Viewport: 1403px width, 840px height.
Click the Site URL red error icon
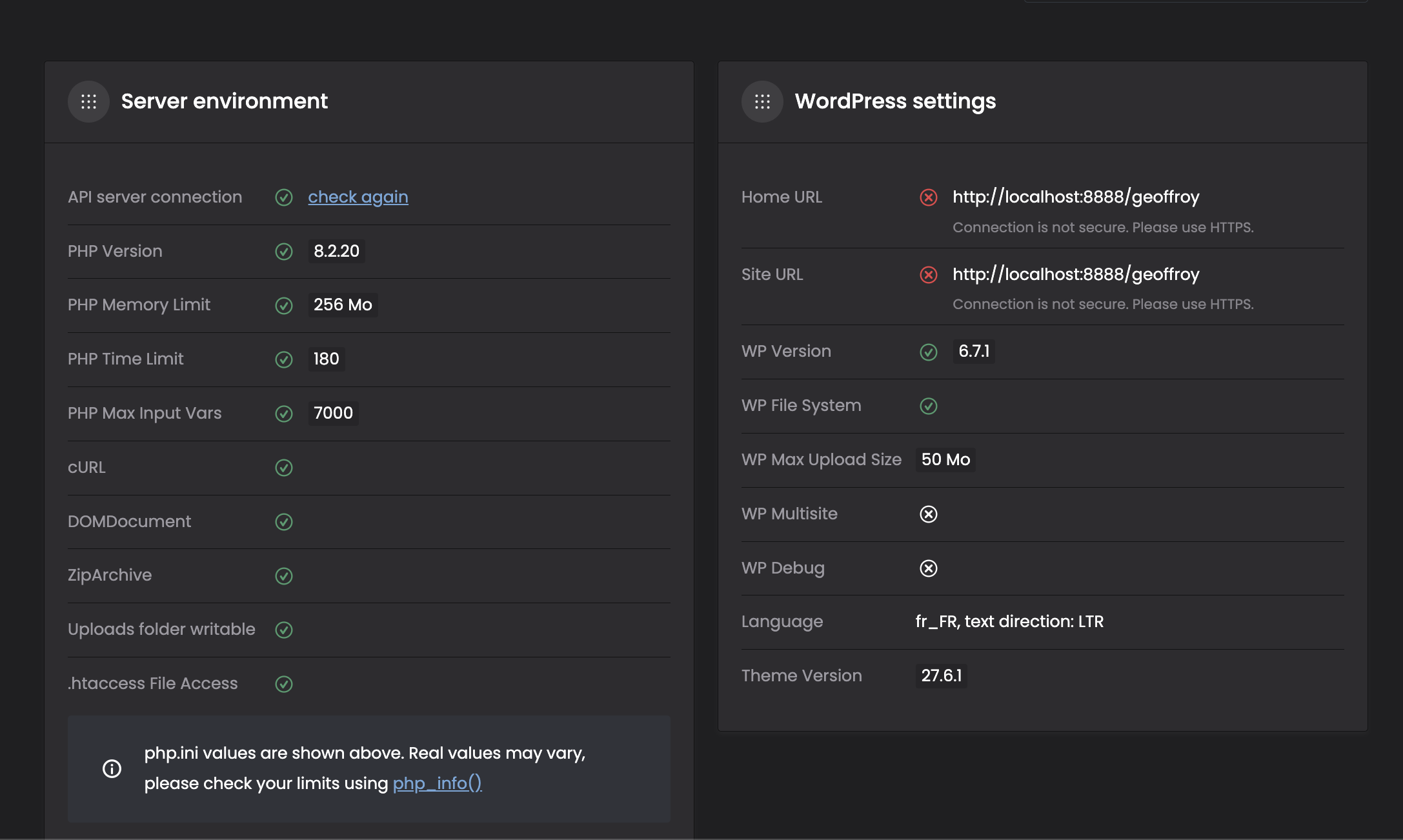(x=929, y=275)
